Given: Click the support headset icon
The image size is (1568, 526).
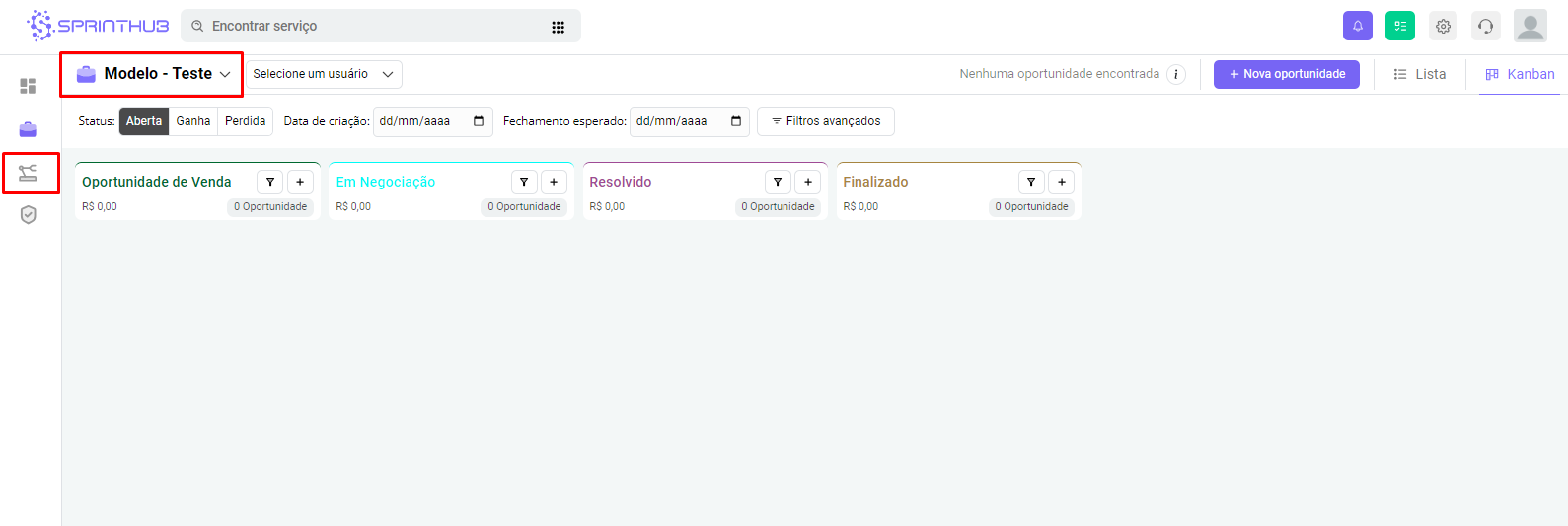Looking at the screenshot, I should [1485, 27].
